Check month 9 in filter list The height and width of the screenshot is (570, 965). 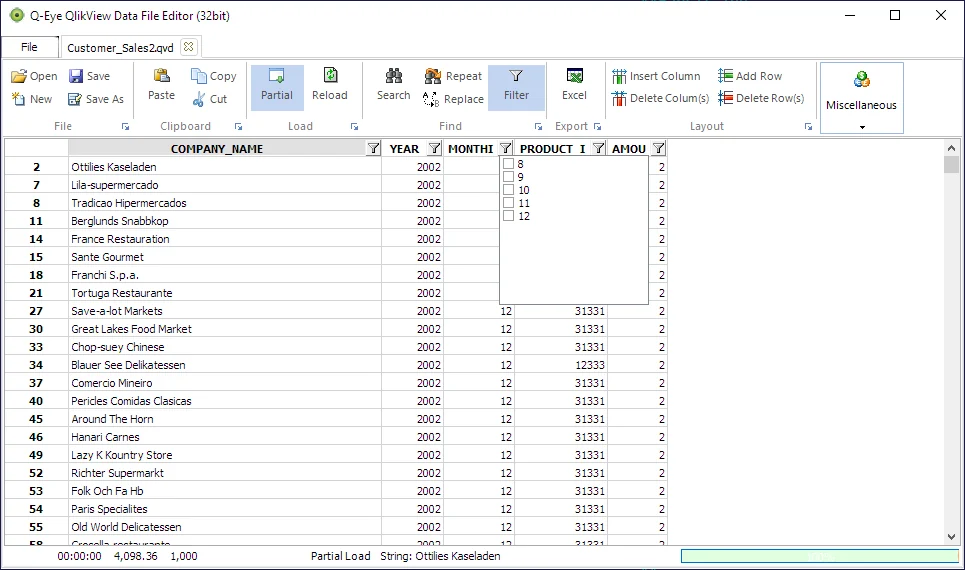pos(508,177)
